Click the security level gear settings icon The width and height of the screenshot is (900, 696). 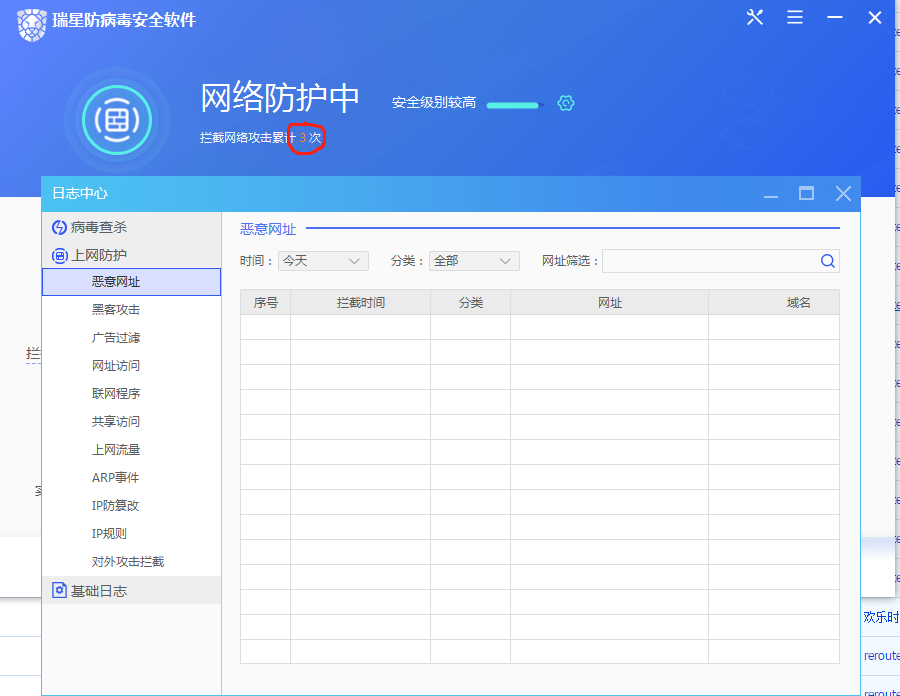(566, 103)
